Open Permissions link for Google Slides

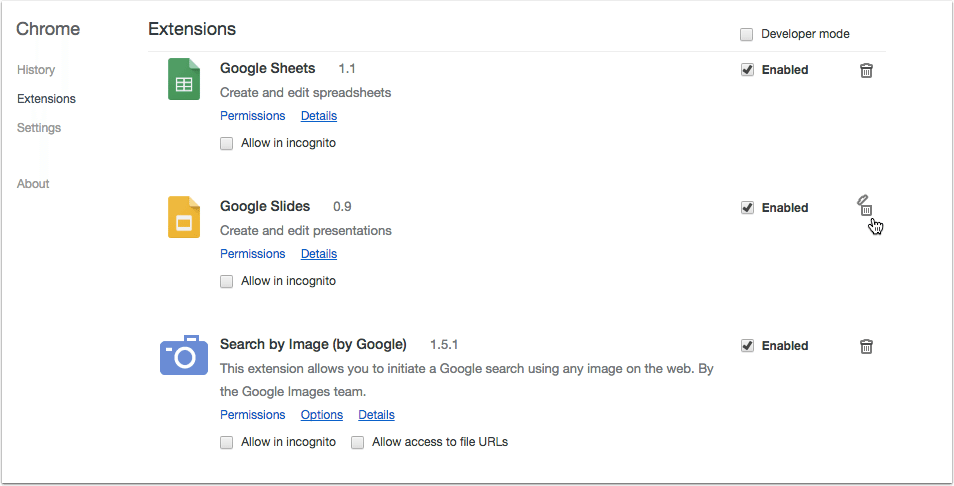[252, 254]
